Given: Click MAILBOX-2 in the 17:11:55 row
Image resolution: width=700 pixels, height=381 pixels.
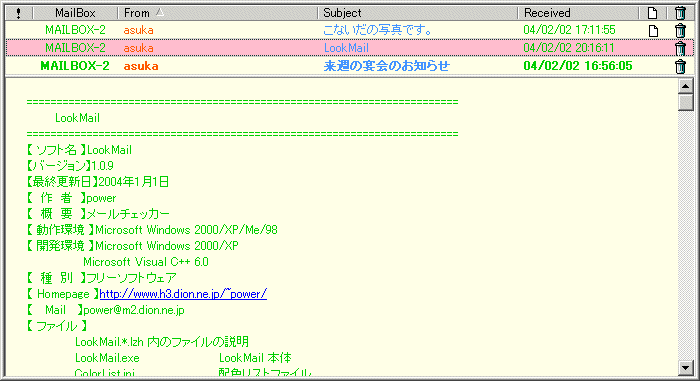Looking at the screenshot, I should click(x=75, y=30).
